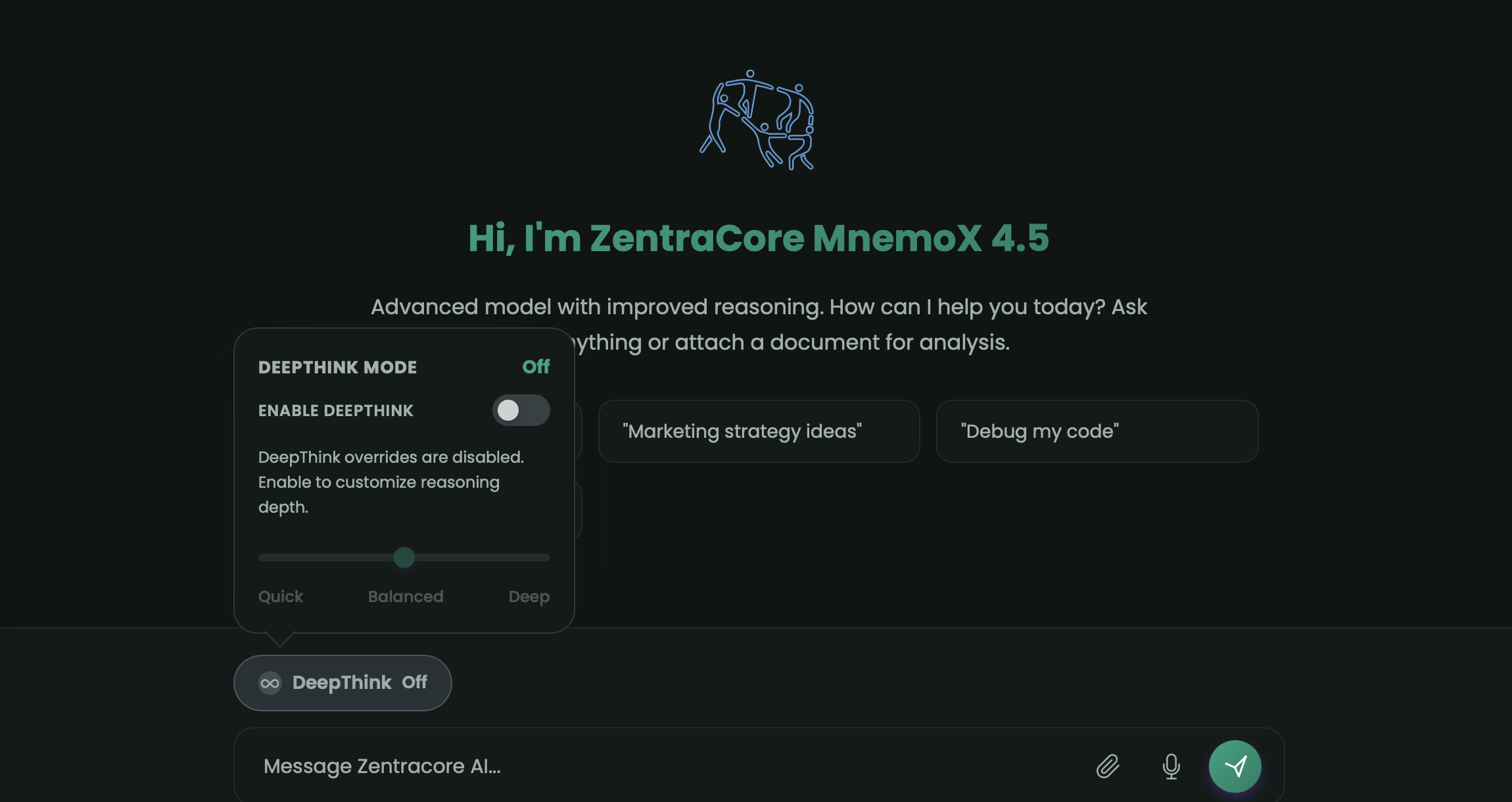Select the "Marketing strategy ideas" suggestion card
This screenshot has width=1512, height=802.
(x=759, y=431)
